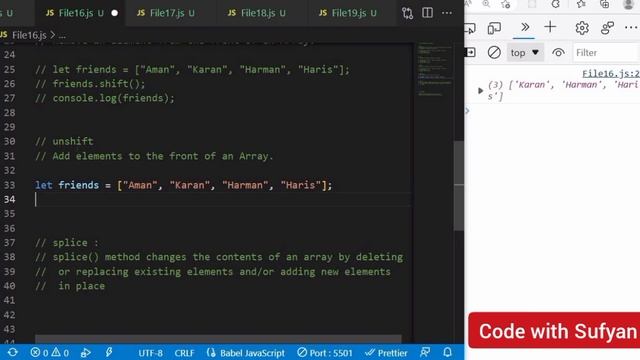
Task: Click the breadcrumb ellipsis after File16.js
Action: (x=62, y=36)
